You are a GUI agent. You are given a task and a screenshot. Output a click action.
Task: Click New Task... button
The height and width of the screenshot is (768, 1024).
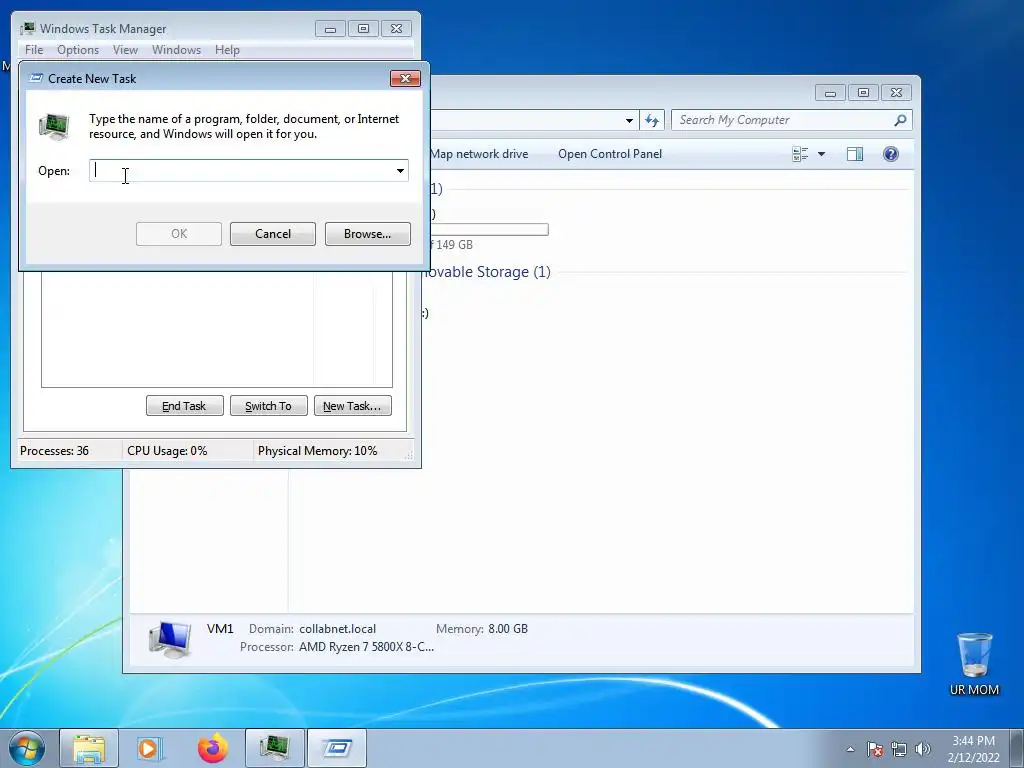pyautogui.click(x=353, y=406)
